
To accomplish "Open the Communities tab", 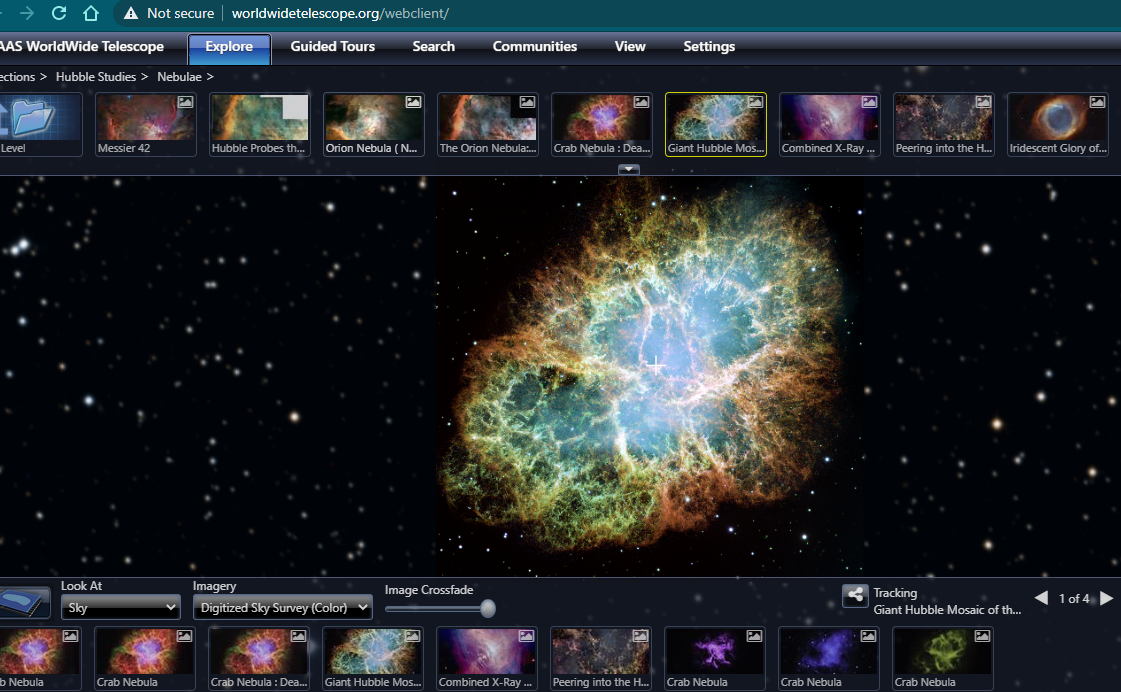I will tap(535, 46).
